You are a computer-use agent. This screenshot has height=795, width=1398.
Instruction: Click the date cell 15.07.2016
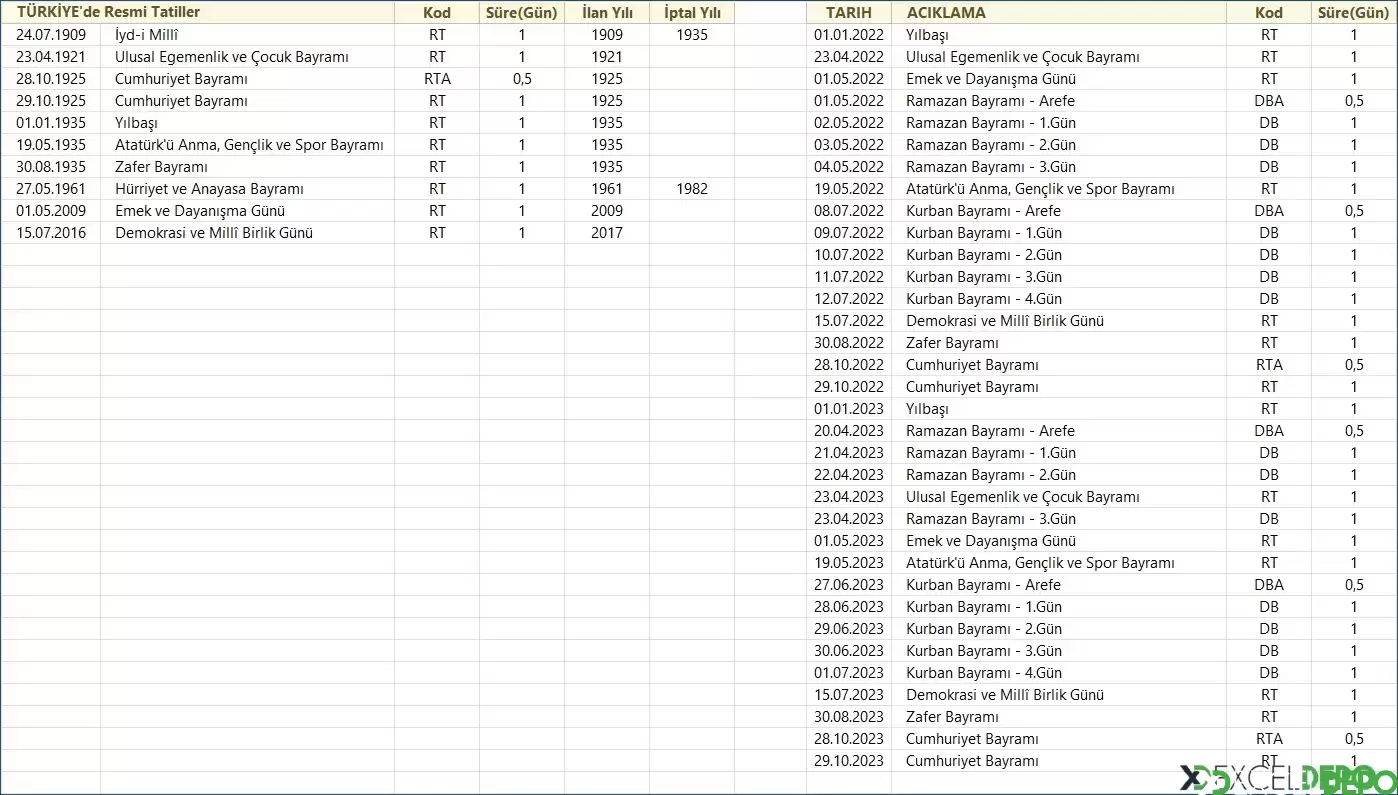(51, 233)
